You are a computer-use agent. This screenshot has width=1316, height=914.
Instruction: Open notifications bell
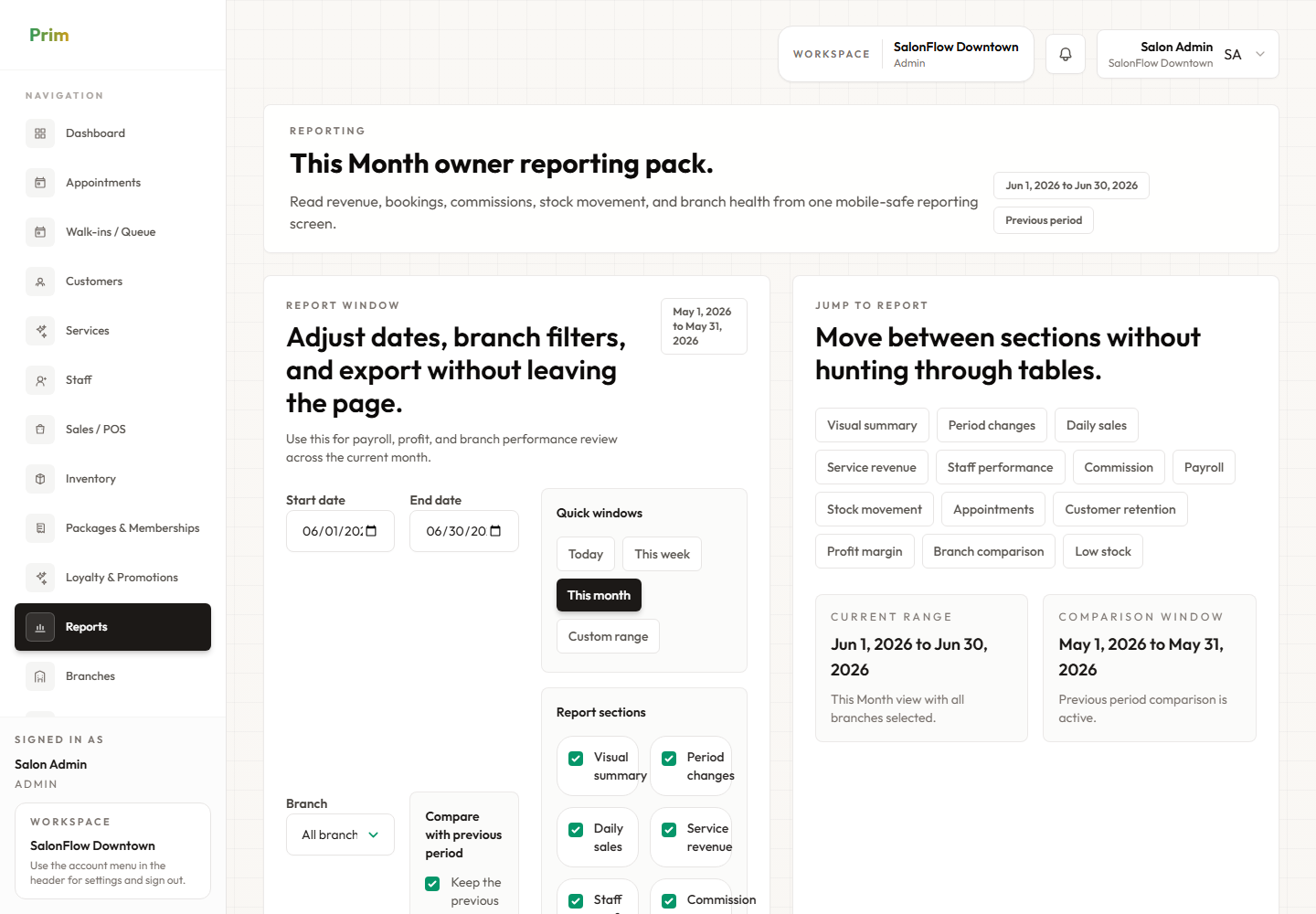click(1066, 54)
